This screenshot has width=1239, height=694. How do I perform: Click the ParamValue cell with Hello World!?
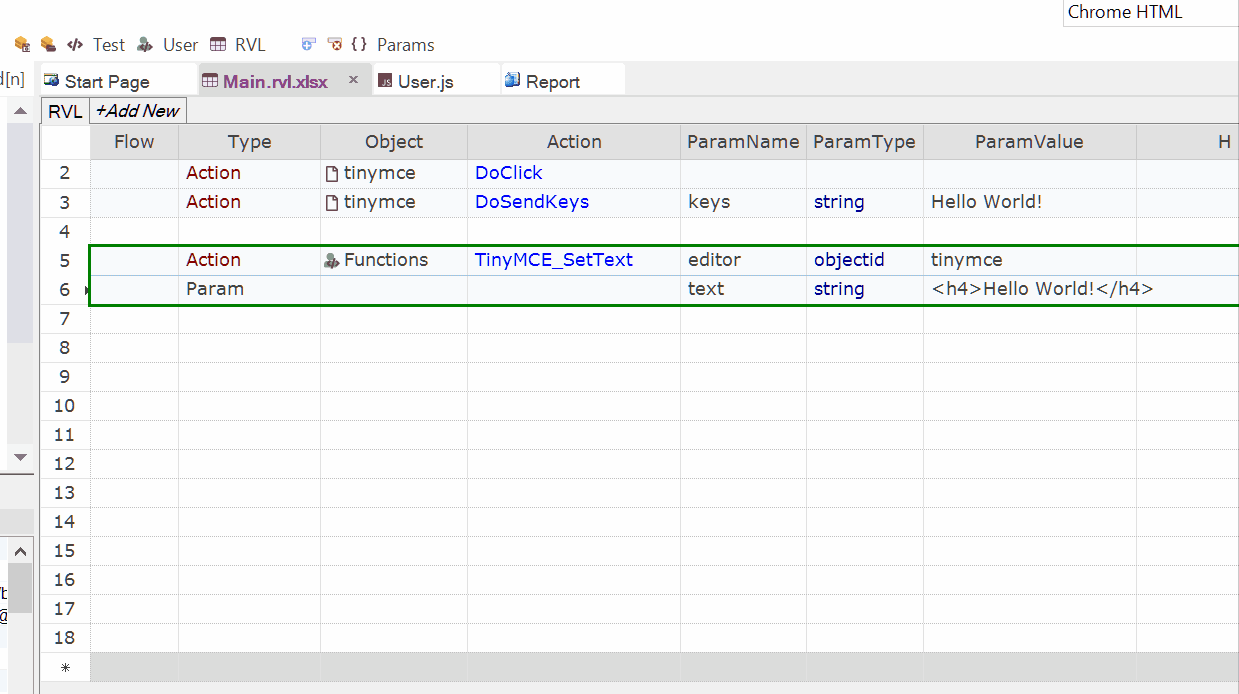pos(986,202)
